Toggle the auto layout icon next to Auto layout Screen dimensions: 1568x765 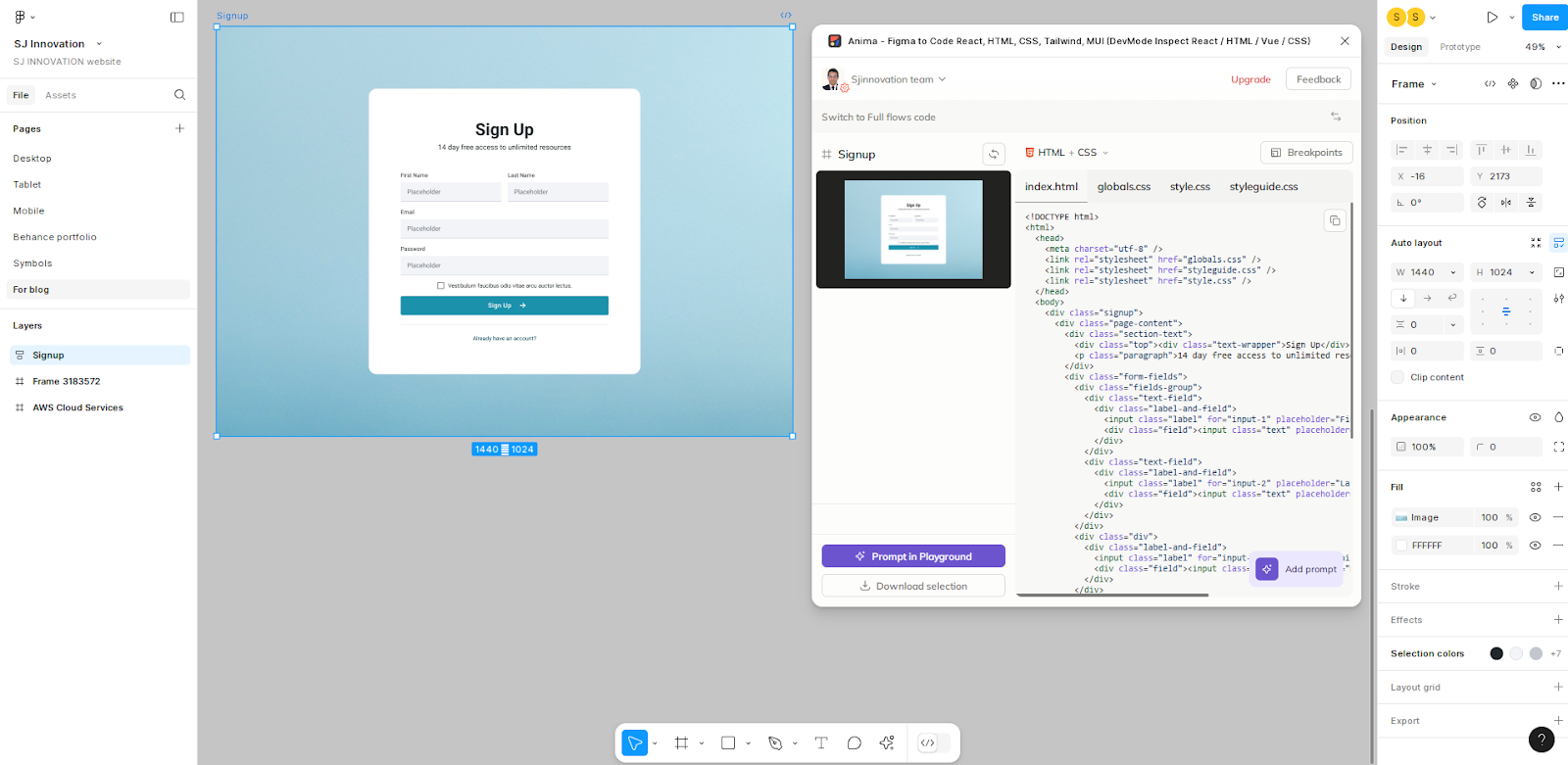(1558, 243)
